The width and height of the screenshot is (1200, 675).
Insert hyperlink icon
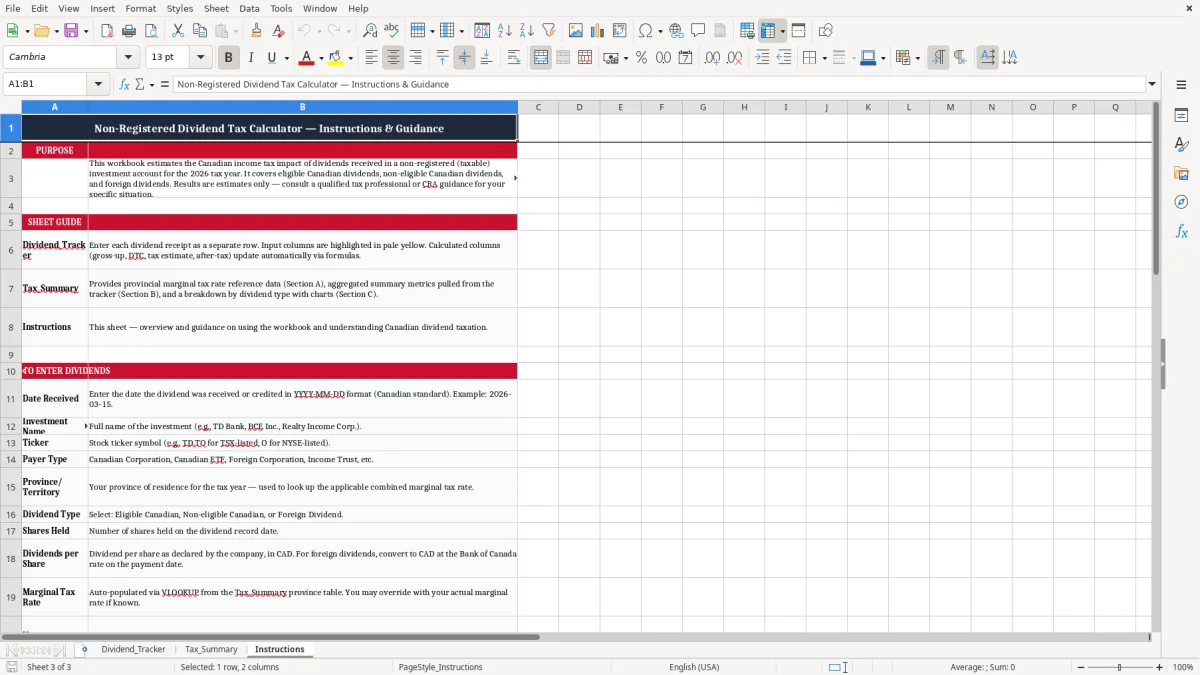pos(676,31)
